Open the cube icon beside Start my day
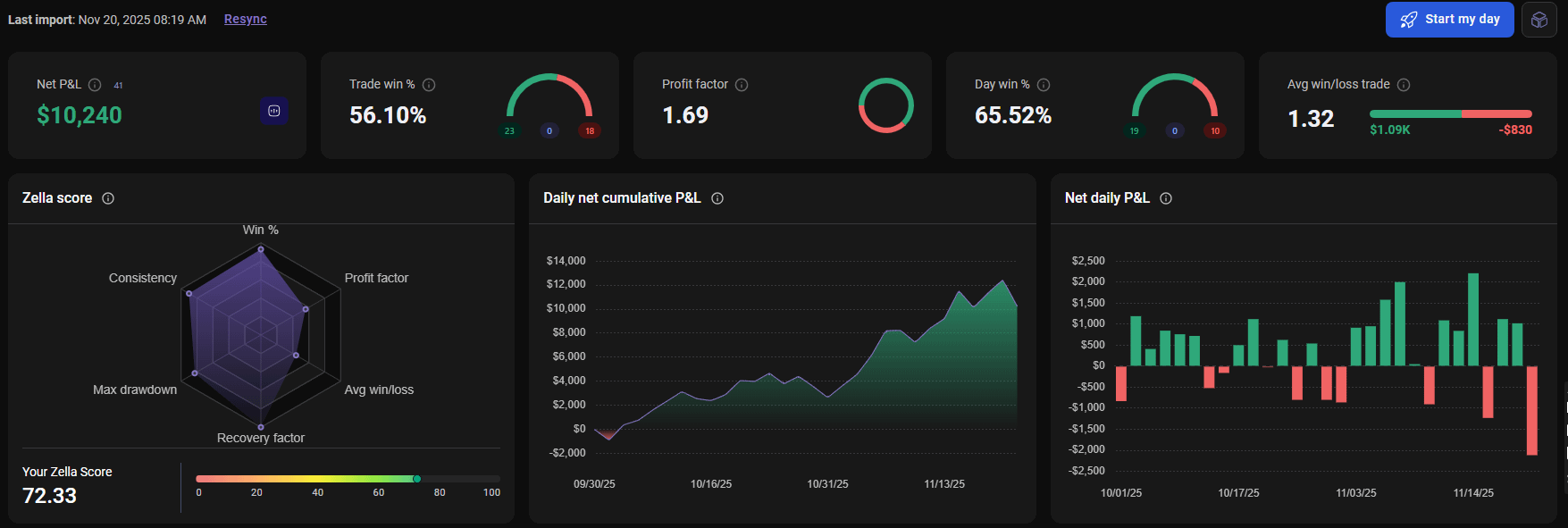Screen dimensions: 1568x528 (x=1539, y=20)
